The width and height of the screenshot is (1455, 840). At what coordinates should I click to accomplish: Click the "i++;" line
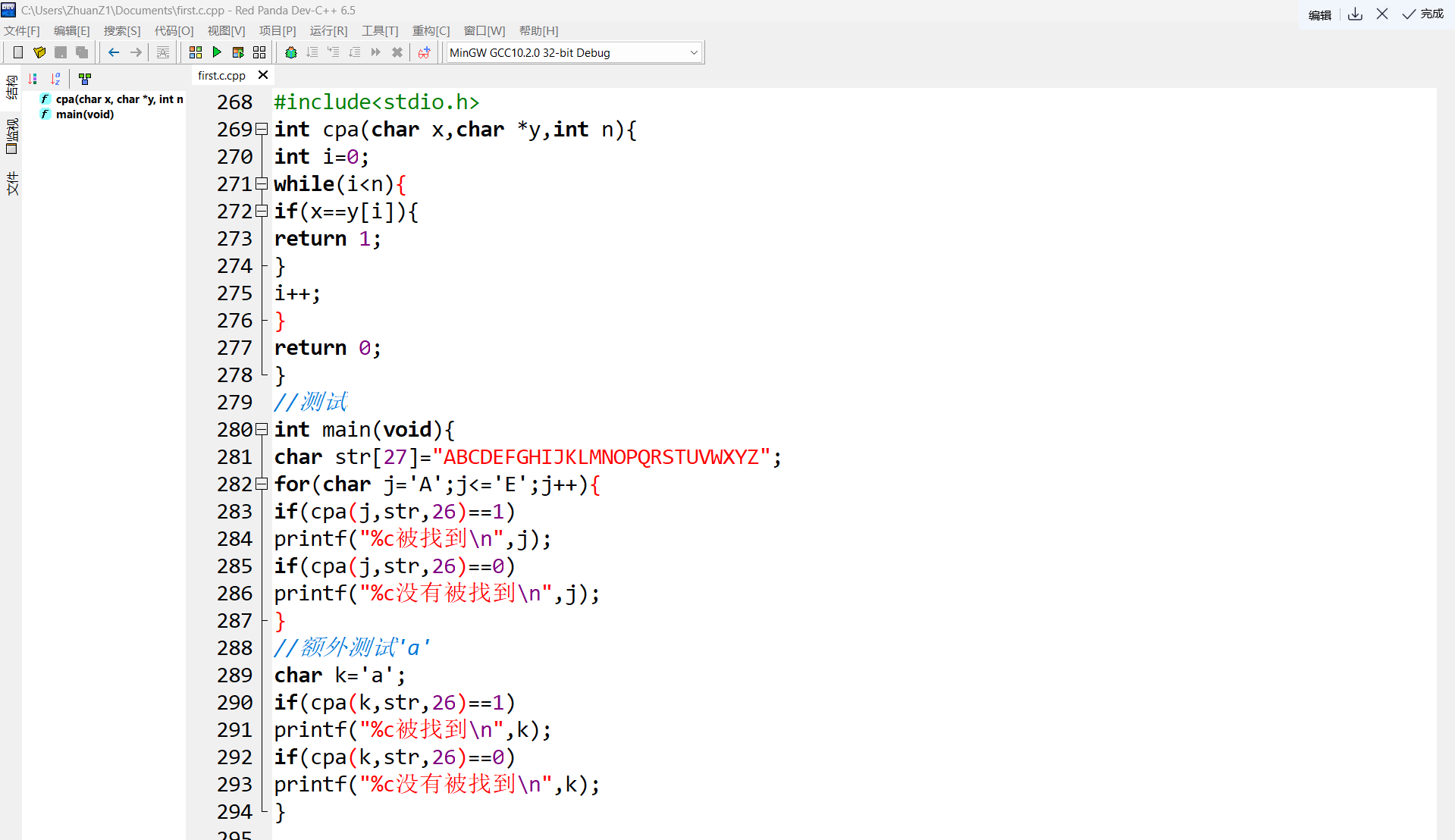coord(297,293)
